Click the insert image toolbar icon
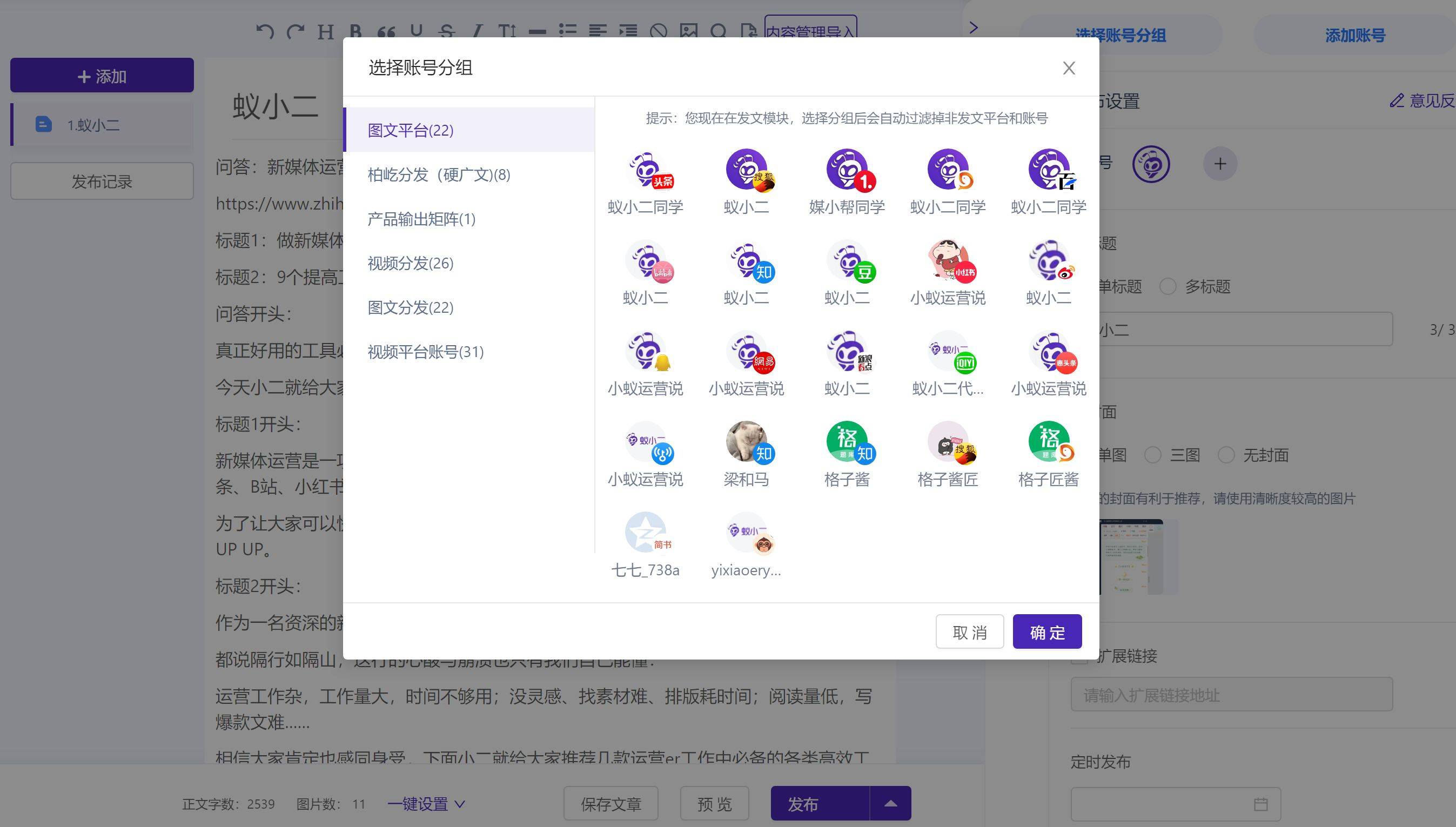 point(688,31)
